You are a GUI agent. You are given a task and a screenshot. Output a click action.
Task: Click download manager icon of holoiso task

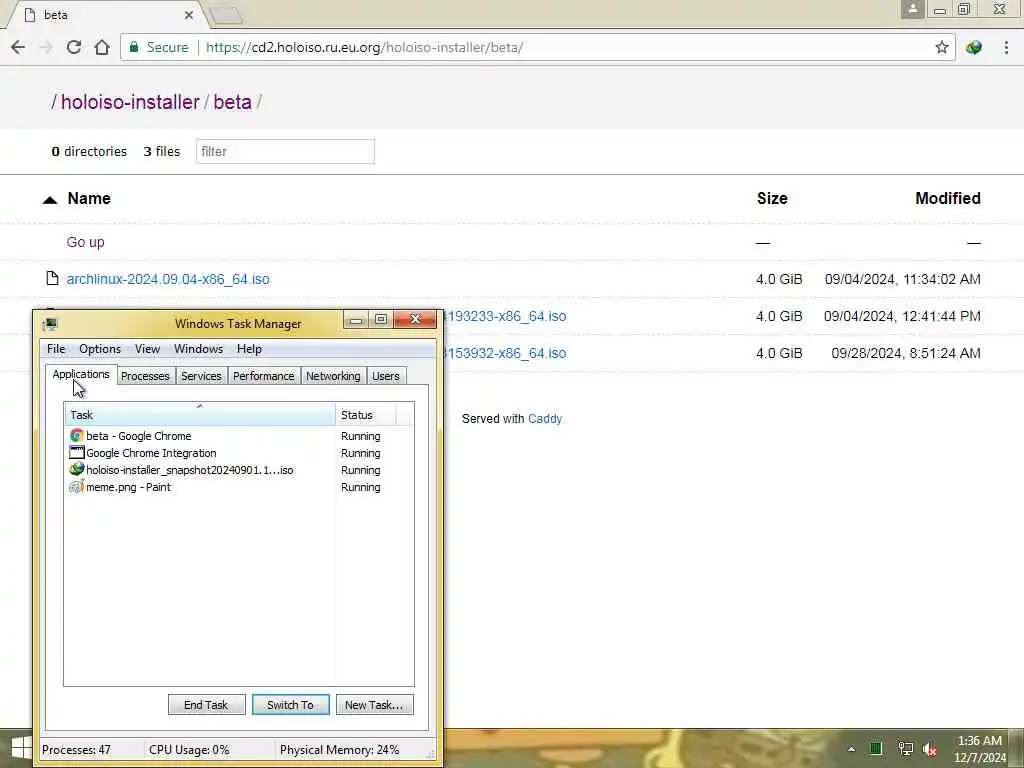pyautogui.click(x=76, y=470)
